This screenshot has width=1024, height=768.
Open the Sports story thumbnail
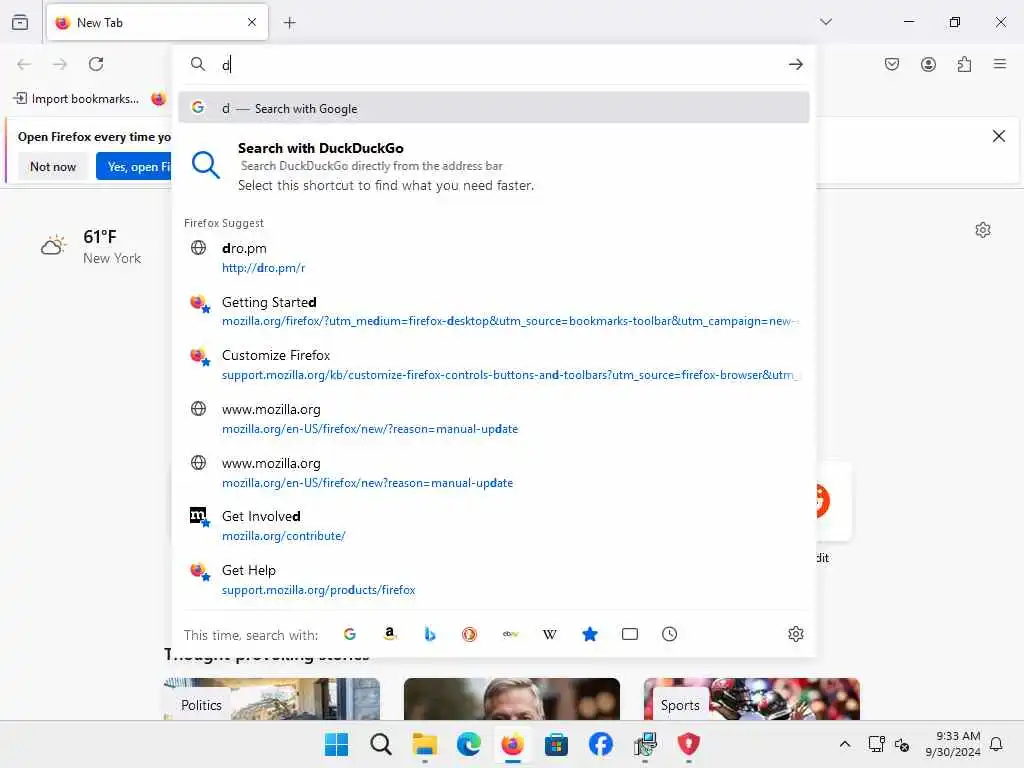click(752, 699)
